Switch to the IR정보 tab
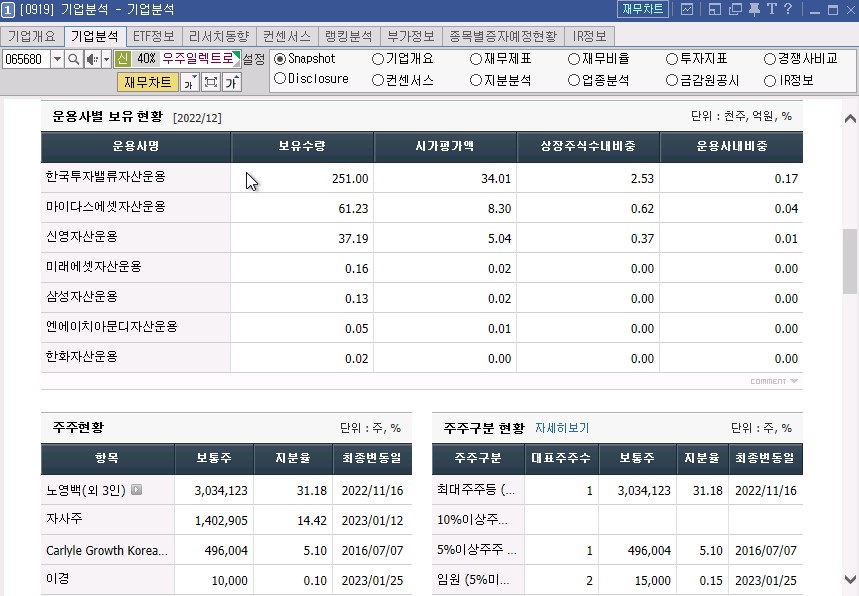Image resolution: width=859 pixels, height=596 pixels. (x=589, y=36)
